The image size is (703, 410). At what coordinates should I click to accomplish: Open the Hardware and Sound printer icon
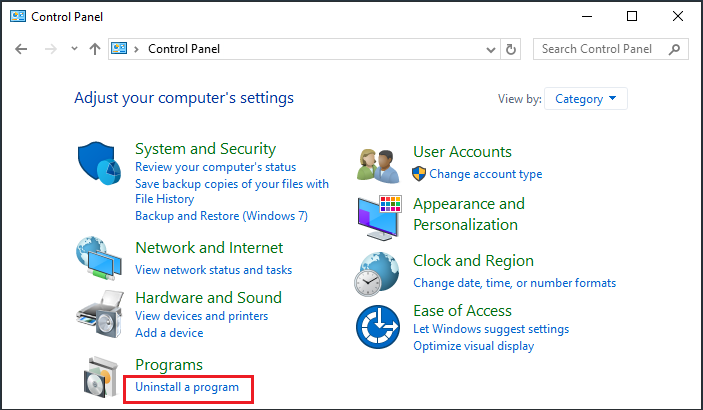click(x=100, y=314)
